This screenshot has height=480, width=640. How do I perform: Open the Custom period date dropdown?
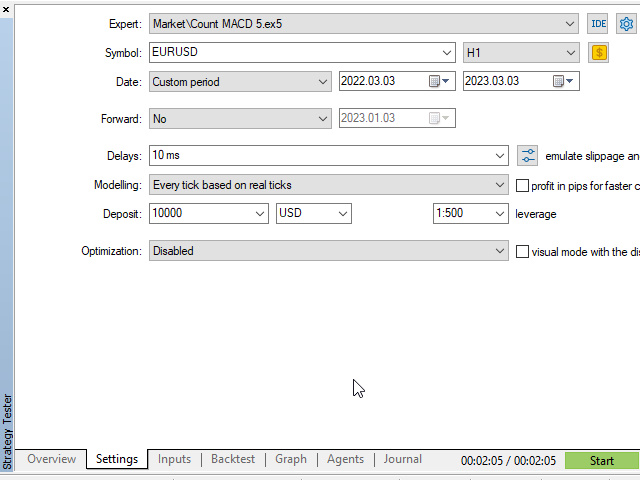coord(322,82)
